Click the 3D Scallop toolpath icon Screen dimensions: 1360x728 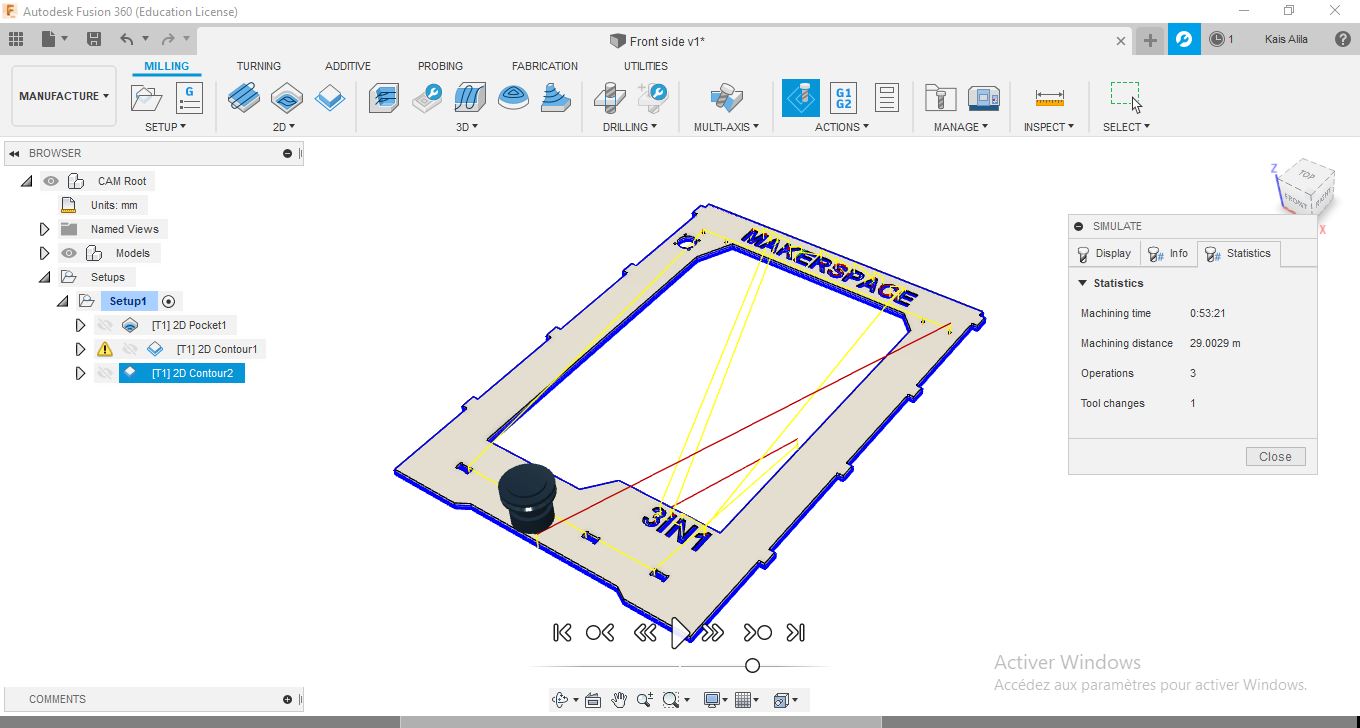[x=556, y=97]
